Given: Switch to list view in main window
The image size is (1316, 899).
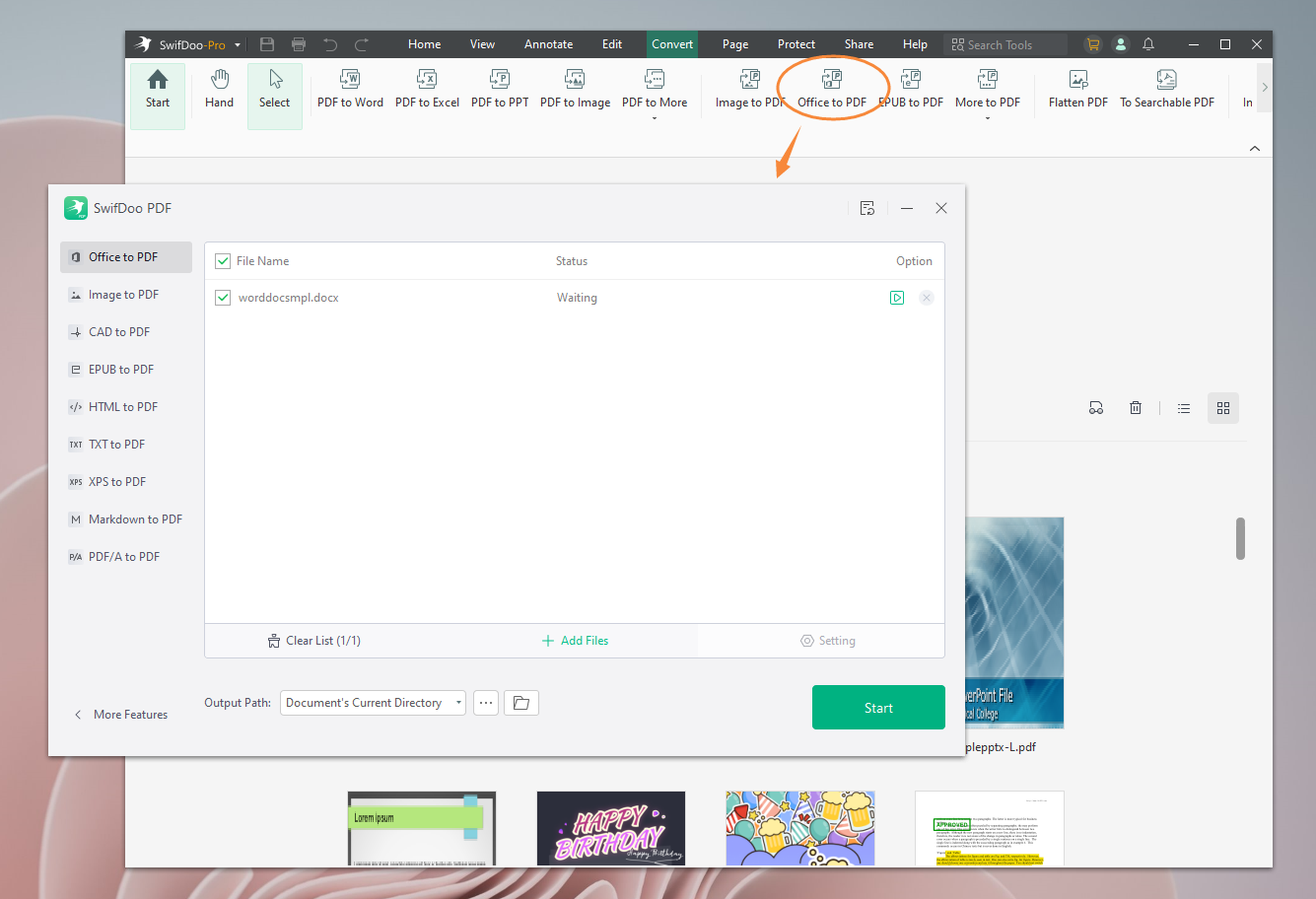Looking at the screenshot, I should click(1184, 408).
